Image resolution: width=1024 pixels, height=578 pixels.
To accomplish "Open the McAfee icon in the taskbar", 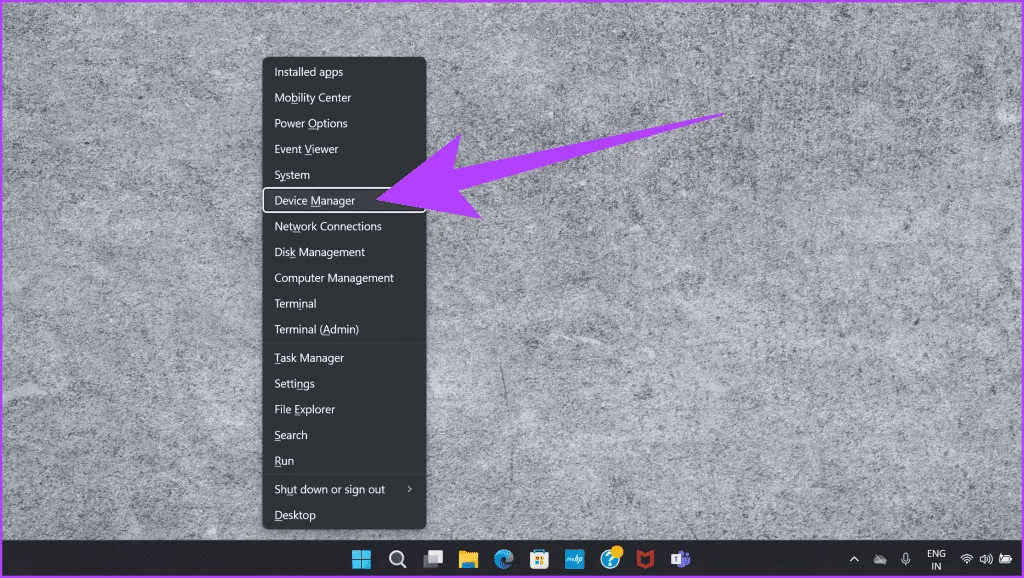I will [x=646, y=559].
